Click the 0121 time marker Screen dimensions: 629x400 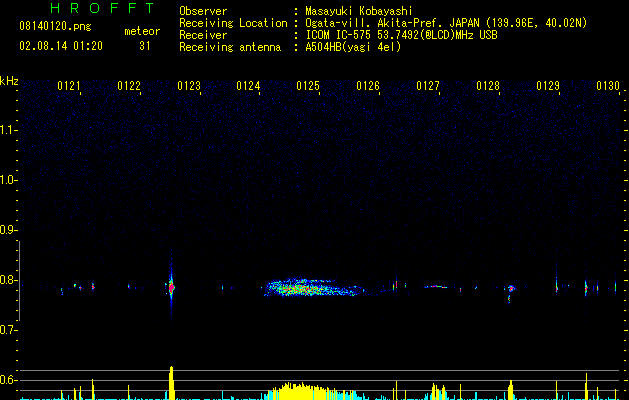click(69, 86)
